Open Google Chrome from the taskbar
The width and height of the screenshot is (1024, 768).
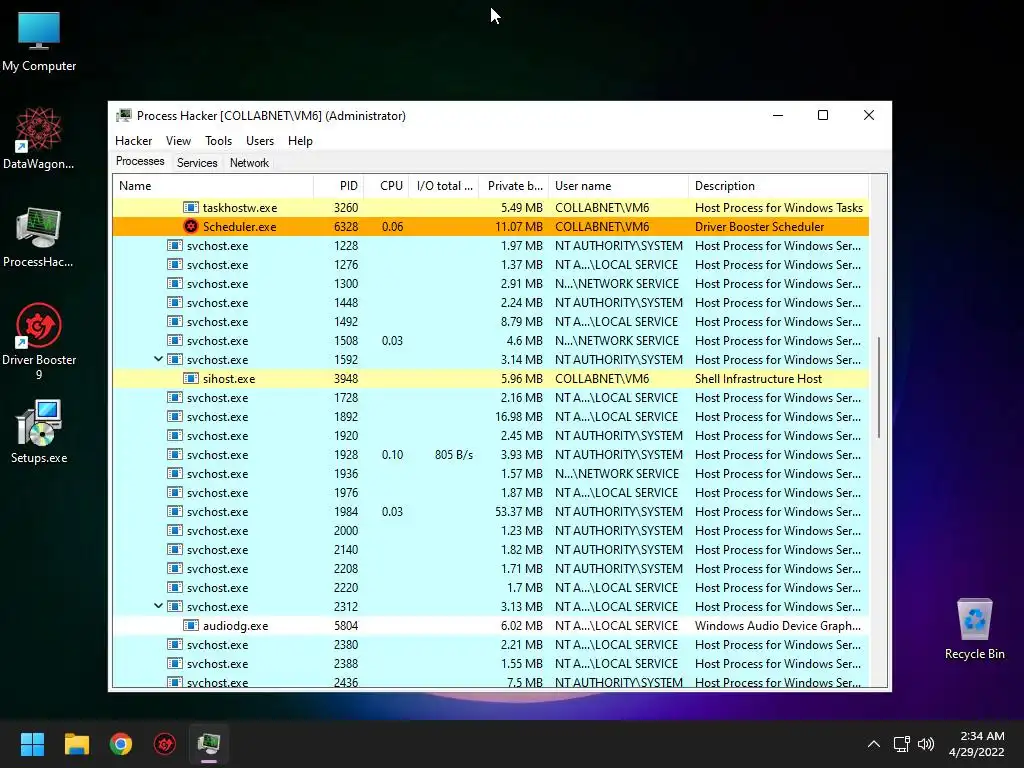click(x=121, y=744)
